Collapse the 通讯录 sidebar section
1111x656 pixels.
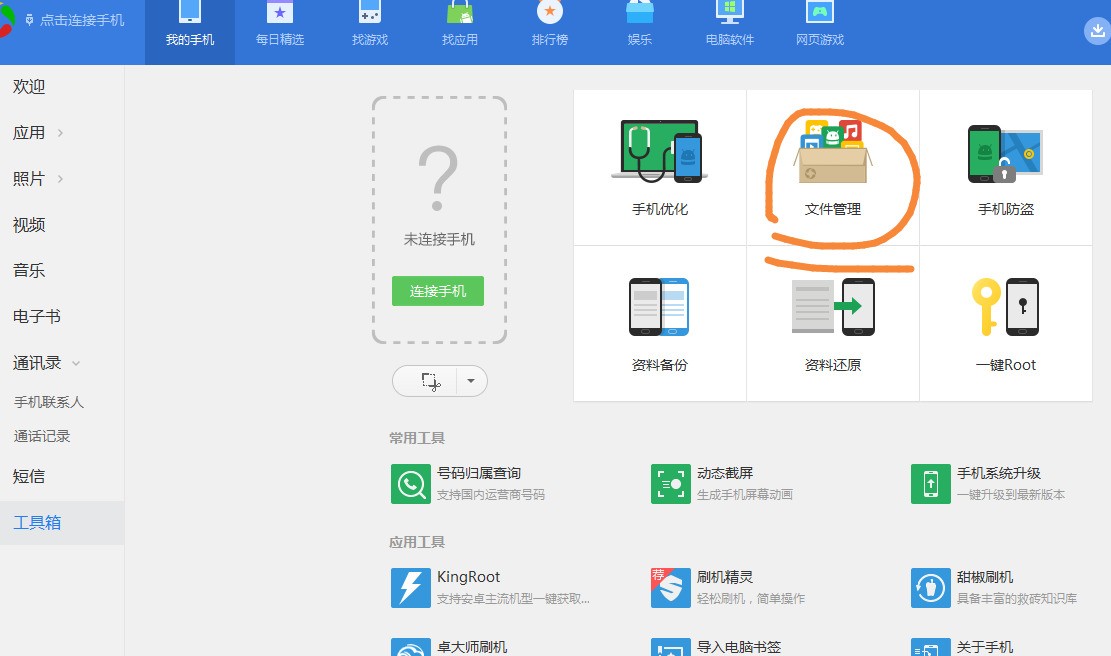coord(76,363)
